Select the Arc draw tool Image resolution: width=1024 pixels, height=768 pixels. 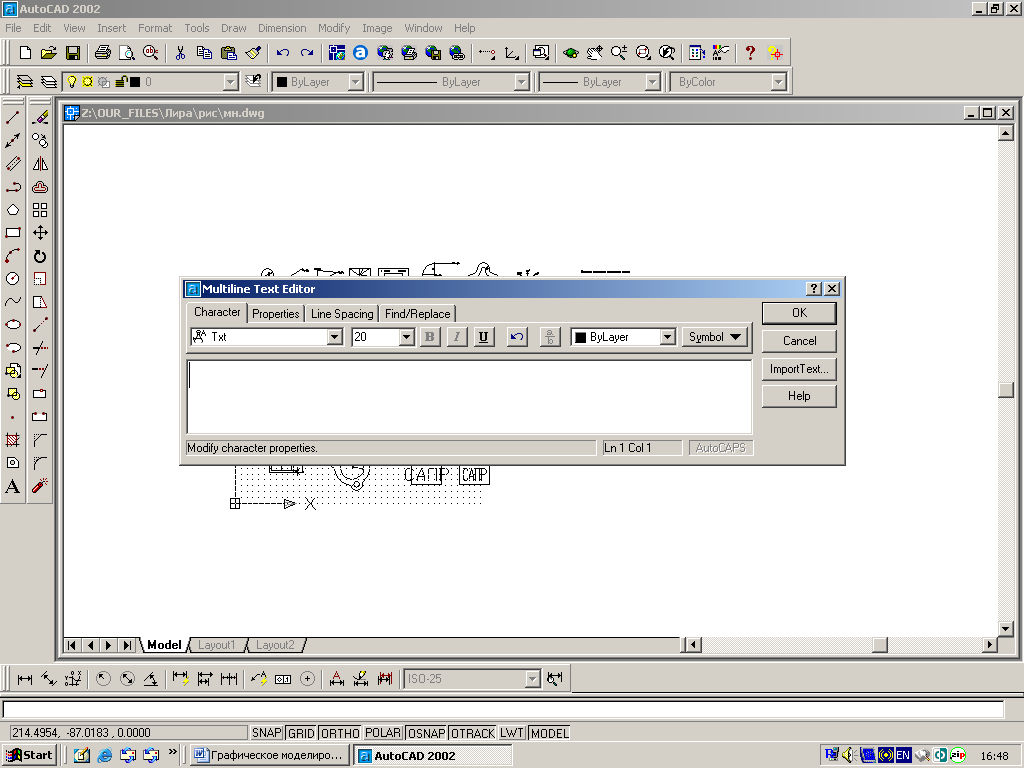click(x=12, y=255)
